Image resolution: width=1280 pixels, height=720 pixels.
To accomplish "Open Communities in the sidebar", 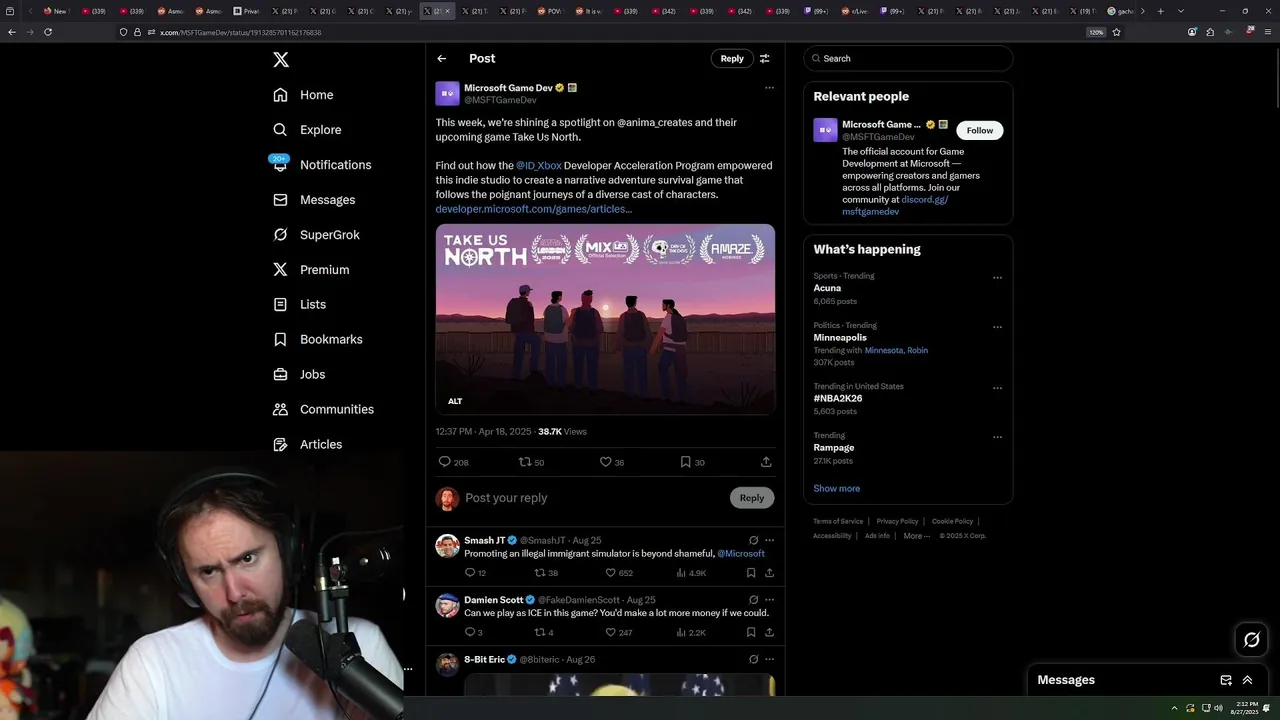I will 323,410.
